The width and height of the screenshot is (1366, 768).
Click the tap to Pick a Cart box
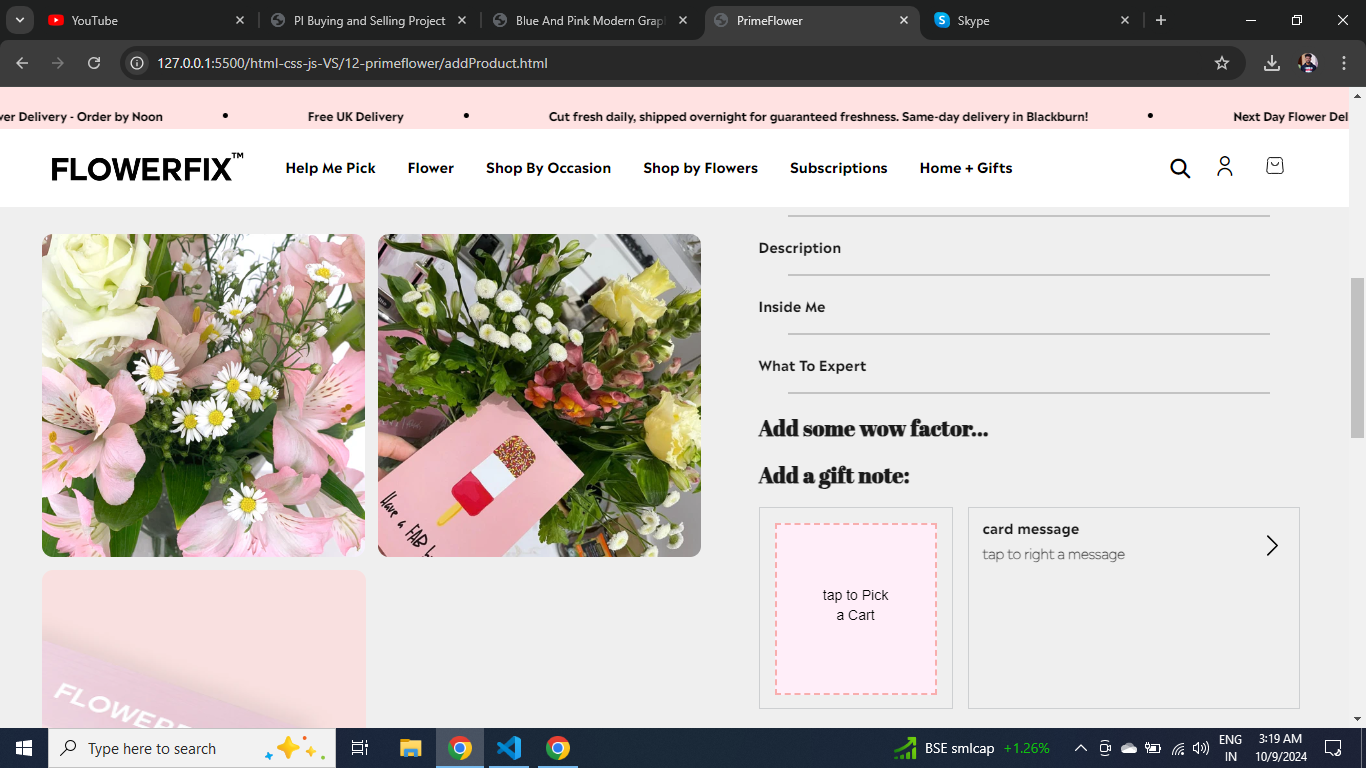click(856, 609)
